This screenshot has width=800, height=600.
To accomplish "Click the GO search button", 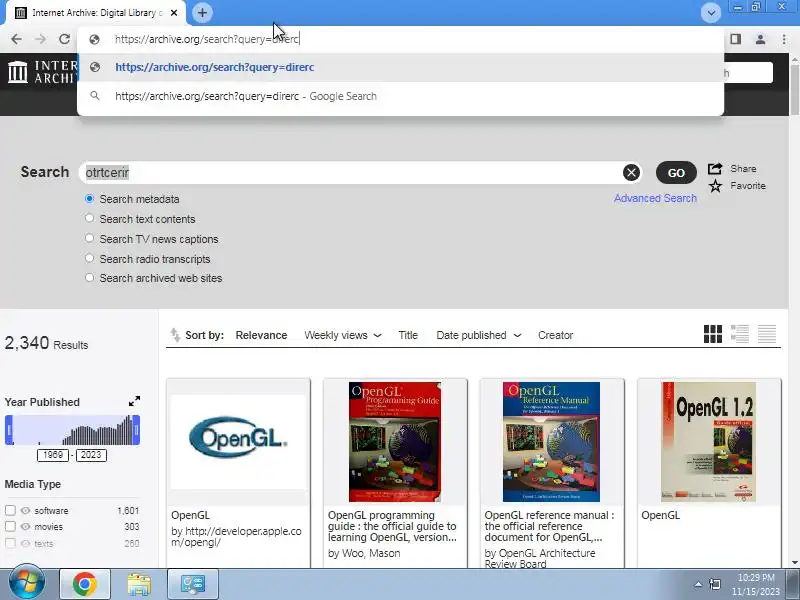I will pos(676,173).
